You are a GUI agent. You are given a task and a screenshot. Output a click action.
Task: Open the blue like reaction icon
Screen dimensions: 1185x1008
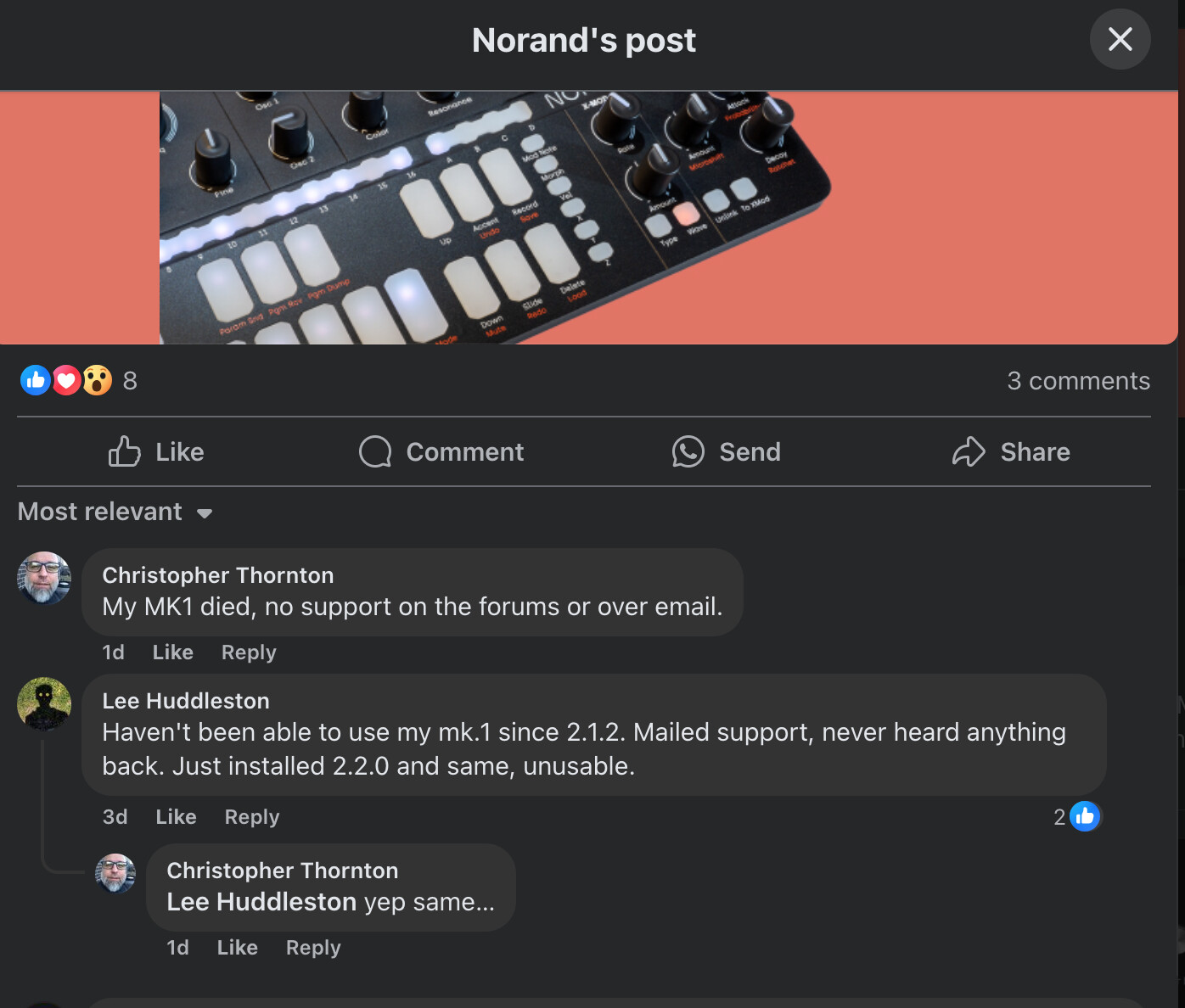point(35,380)
